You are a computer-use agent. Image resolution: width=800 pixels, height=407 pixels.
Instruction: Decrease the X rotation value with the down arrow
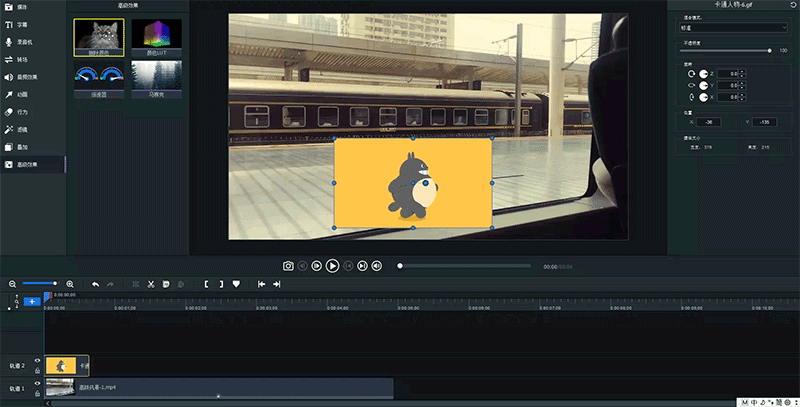click(742, 99)
